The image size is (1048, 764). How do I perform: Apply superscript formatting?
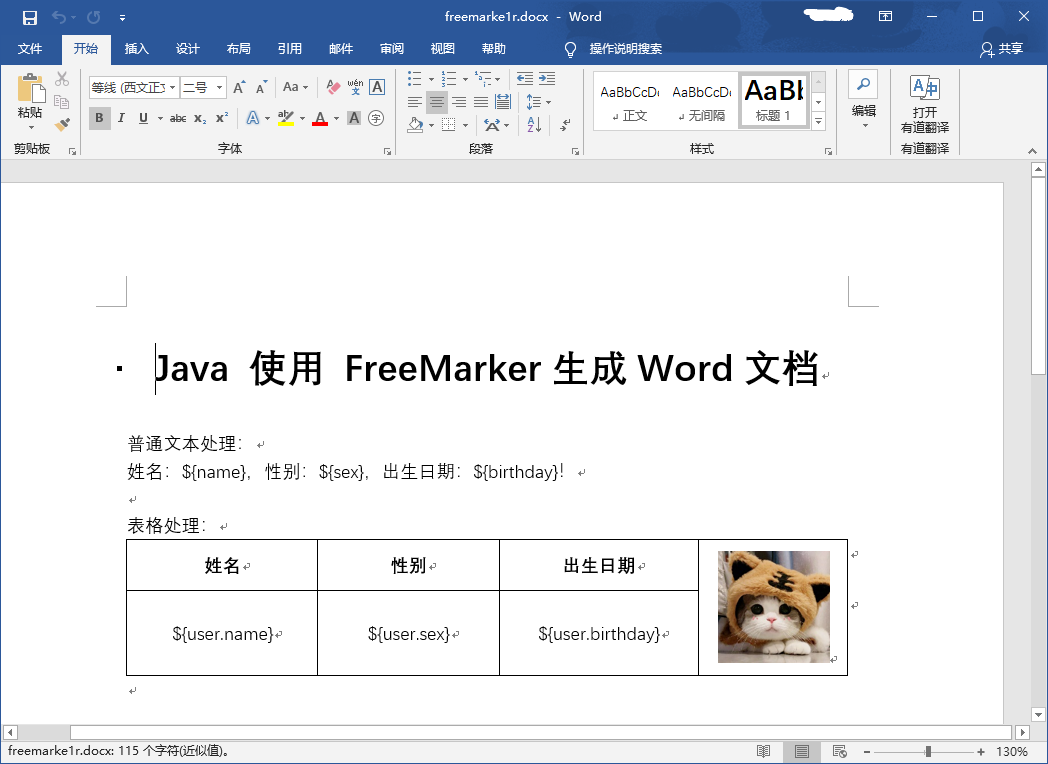221,118
